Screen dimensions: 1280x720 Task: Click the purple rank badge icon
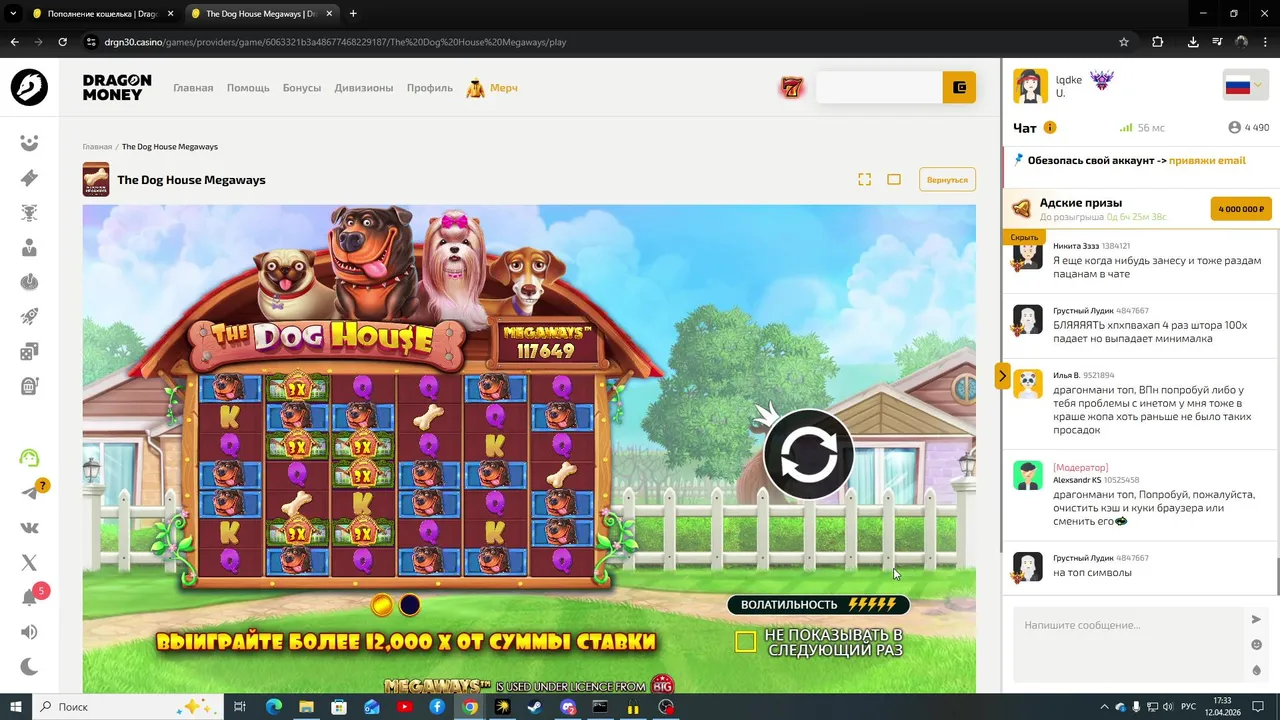click(x=1101, y=81)
